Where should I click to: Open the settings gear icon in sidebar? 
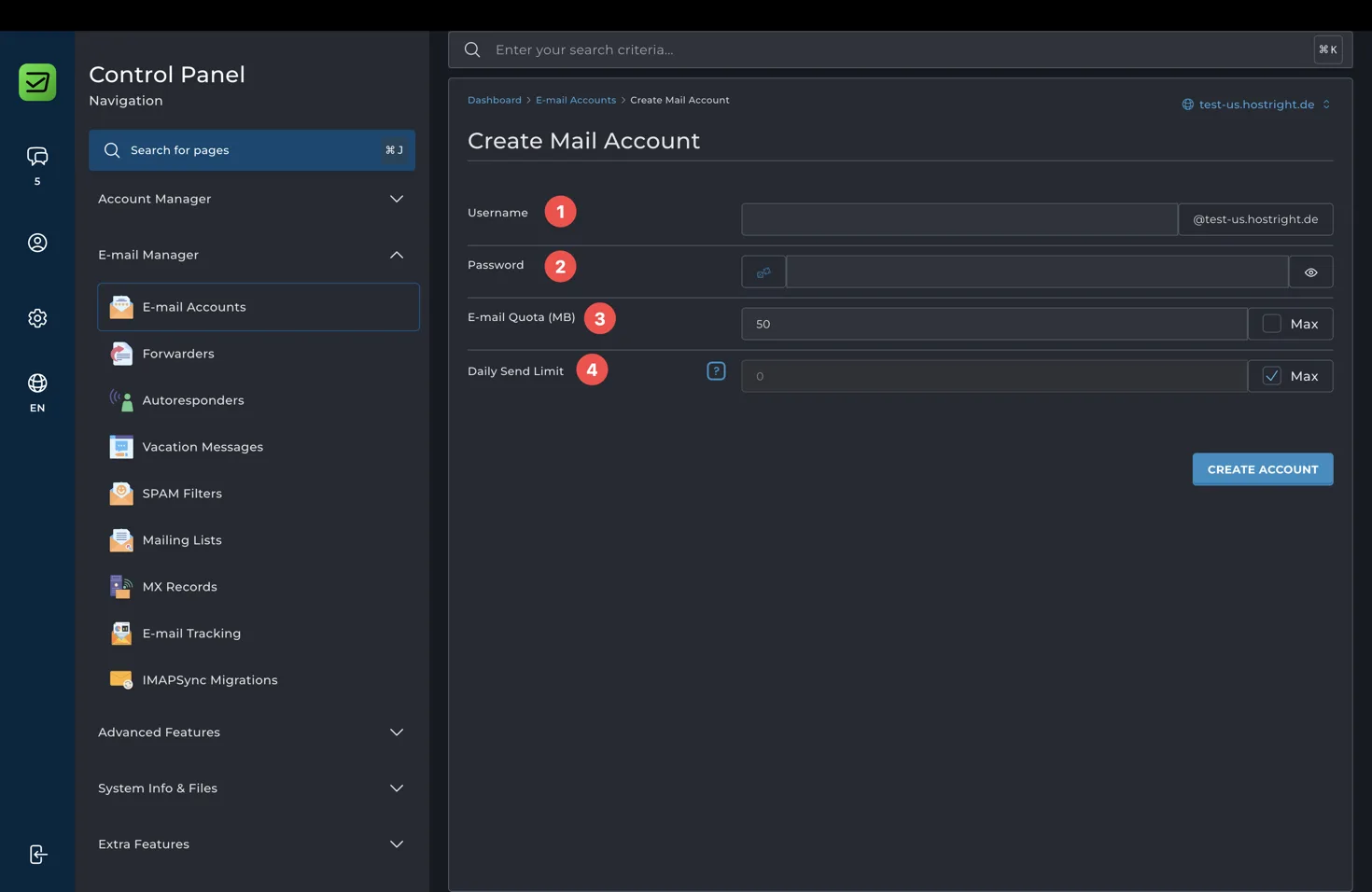coord(37,318)
